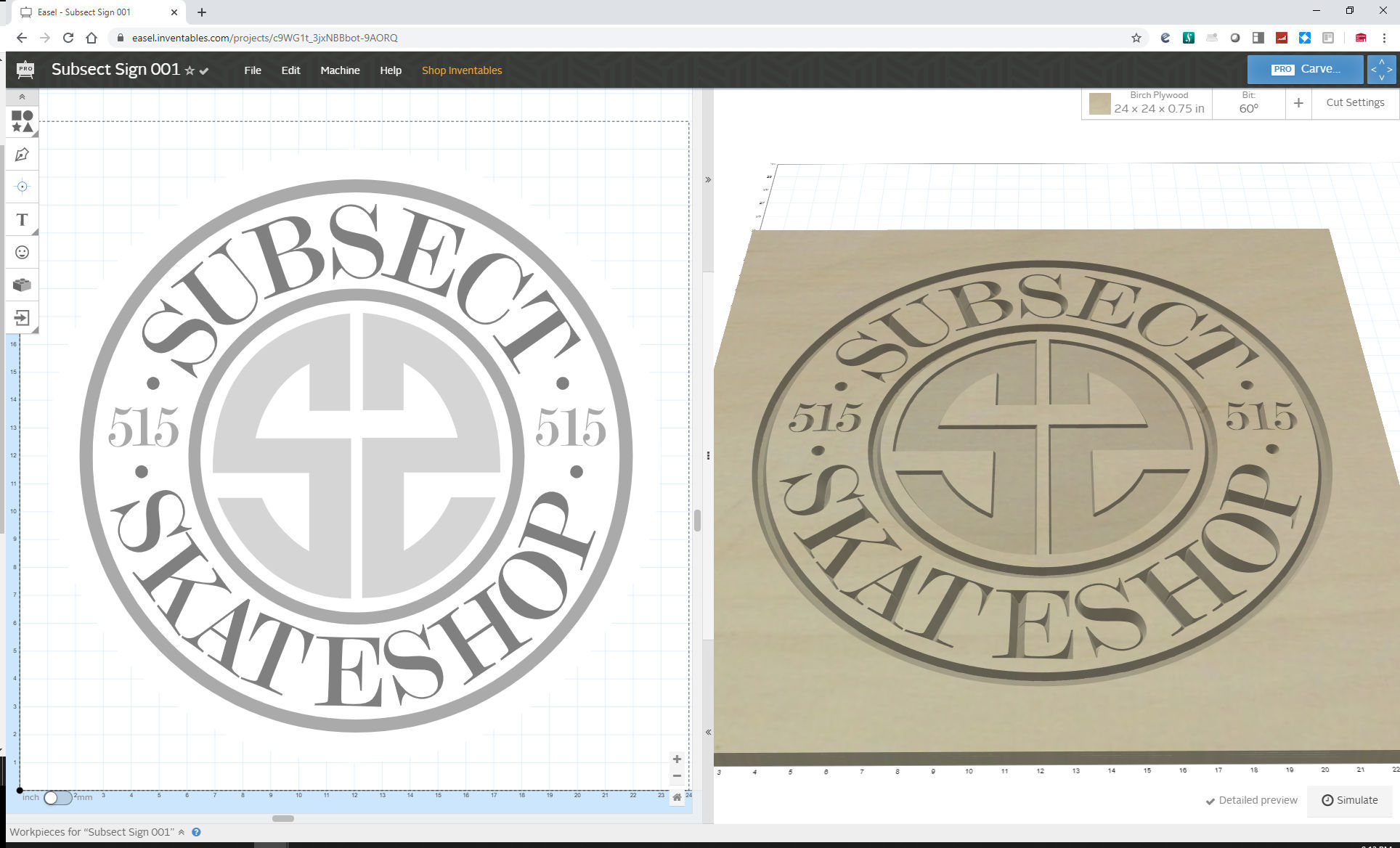Collapse the left tool panel chevron
1400x848 pixels.
pos(22,97)
